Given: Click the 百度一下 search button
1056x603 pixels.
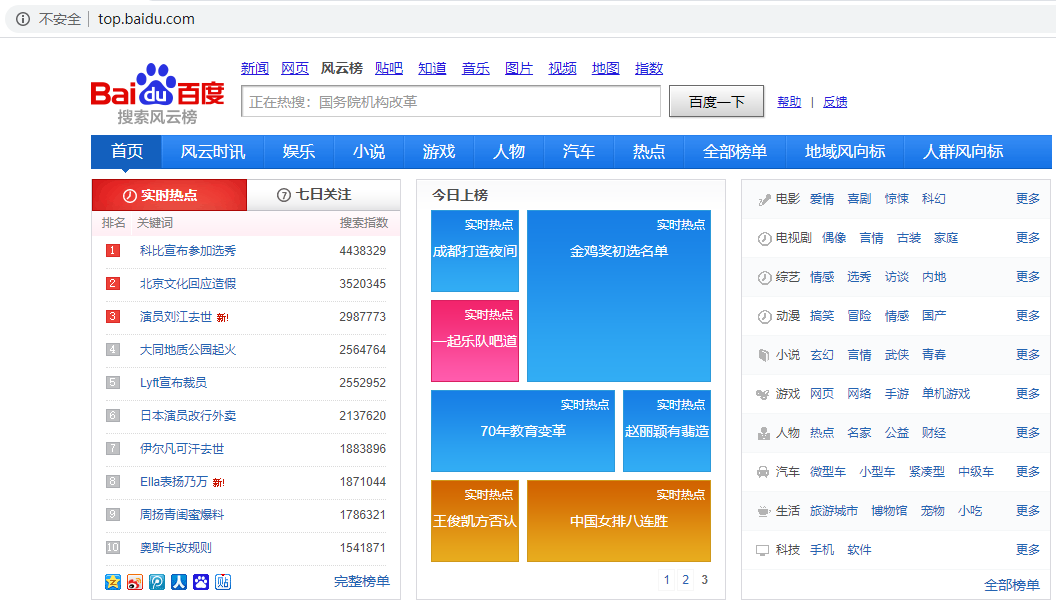Looking at the screenshot, I should click(716, 101).
